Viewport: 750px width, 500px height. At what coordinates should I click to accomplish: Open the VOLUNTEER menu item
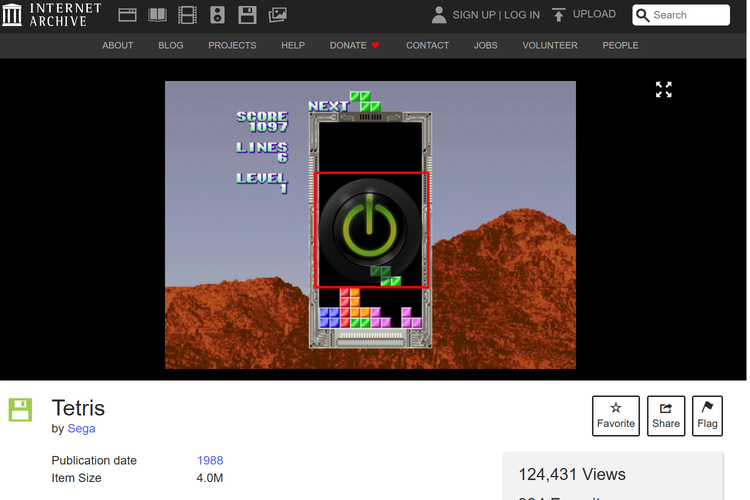click(x=550, y=45)
